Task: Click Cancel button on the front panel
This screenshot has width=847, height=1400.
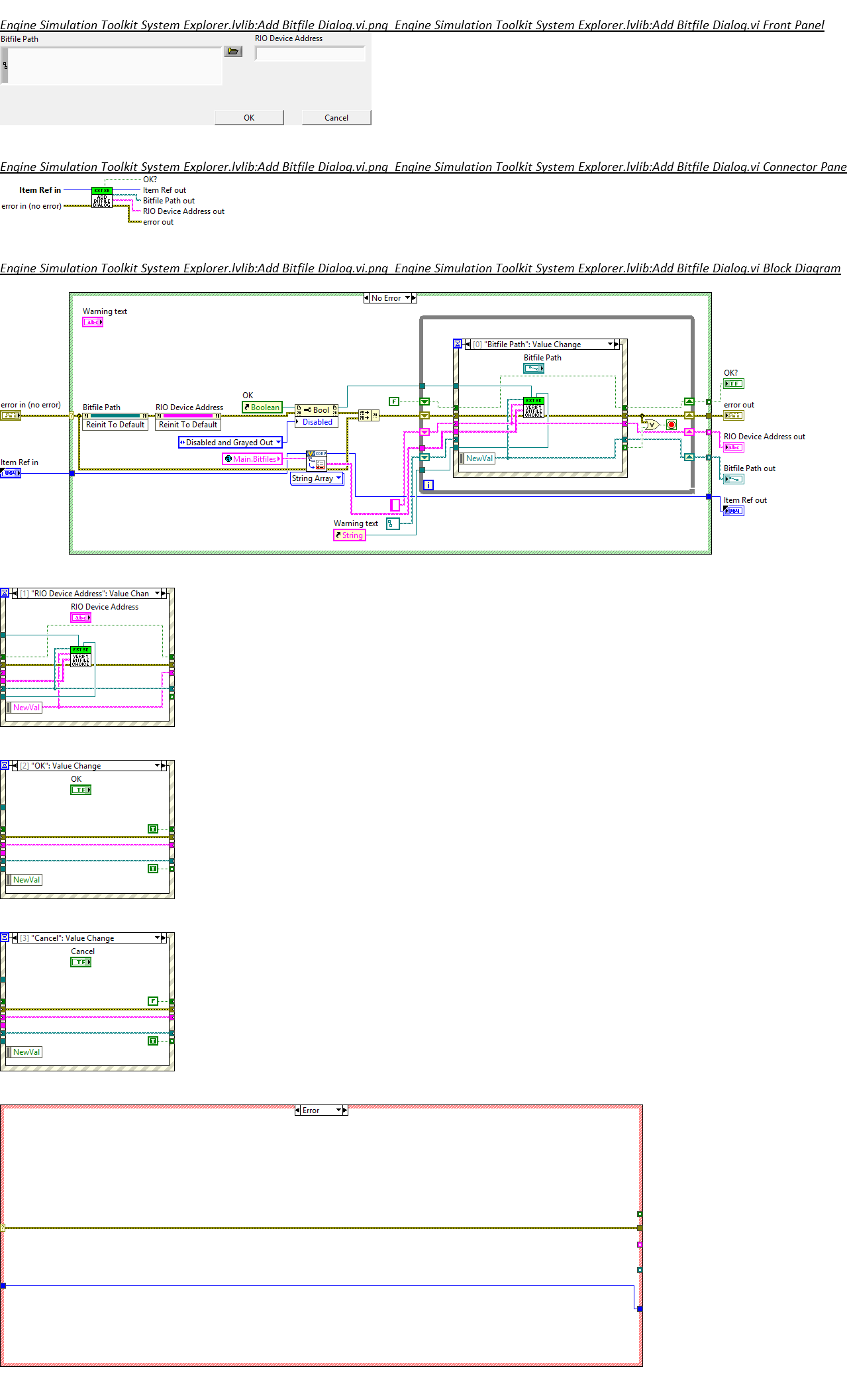Action: (336, 117)
